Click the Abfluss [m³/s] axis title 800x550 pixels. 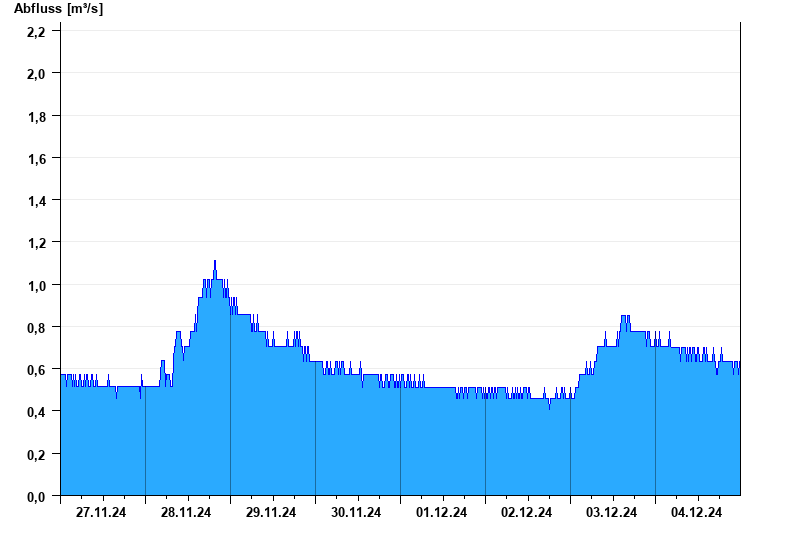pyautogui.click(x=58, y=9)
